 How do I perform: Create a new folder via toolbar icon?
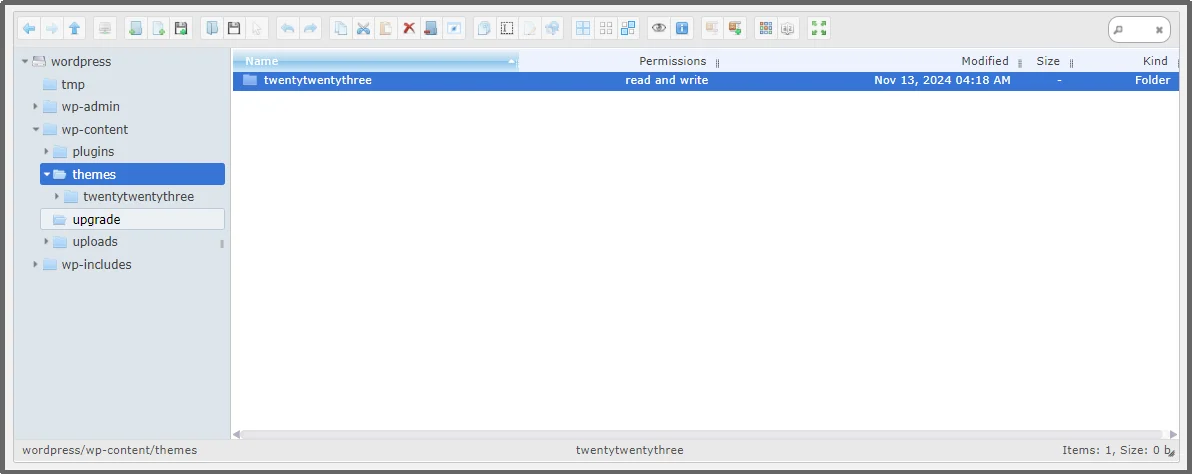coord(135,29)
